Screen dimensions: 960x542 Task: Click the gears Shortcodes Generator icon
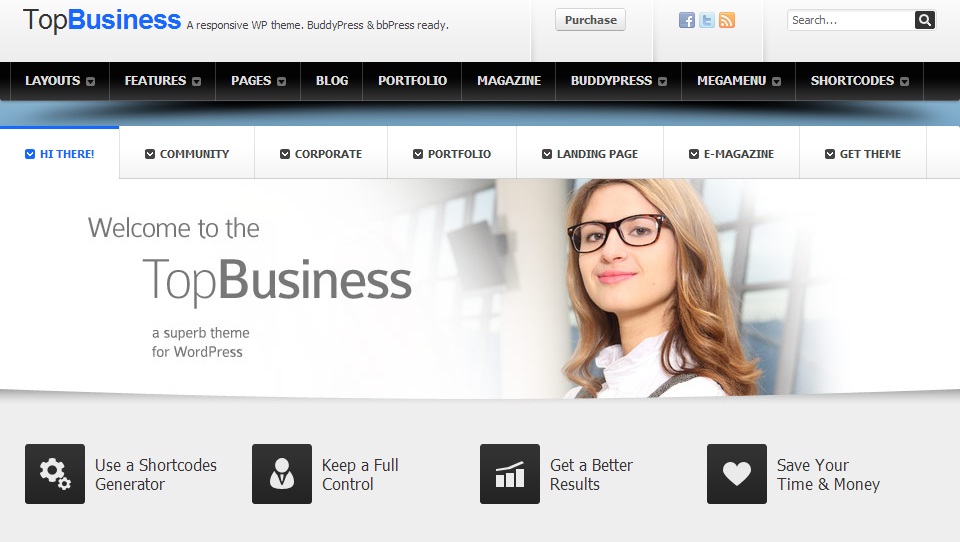[55, 474]
